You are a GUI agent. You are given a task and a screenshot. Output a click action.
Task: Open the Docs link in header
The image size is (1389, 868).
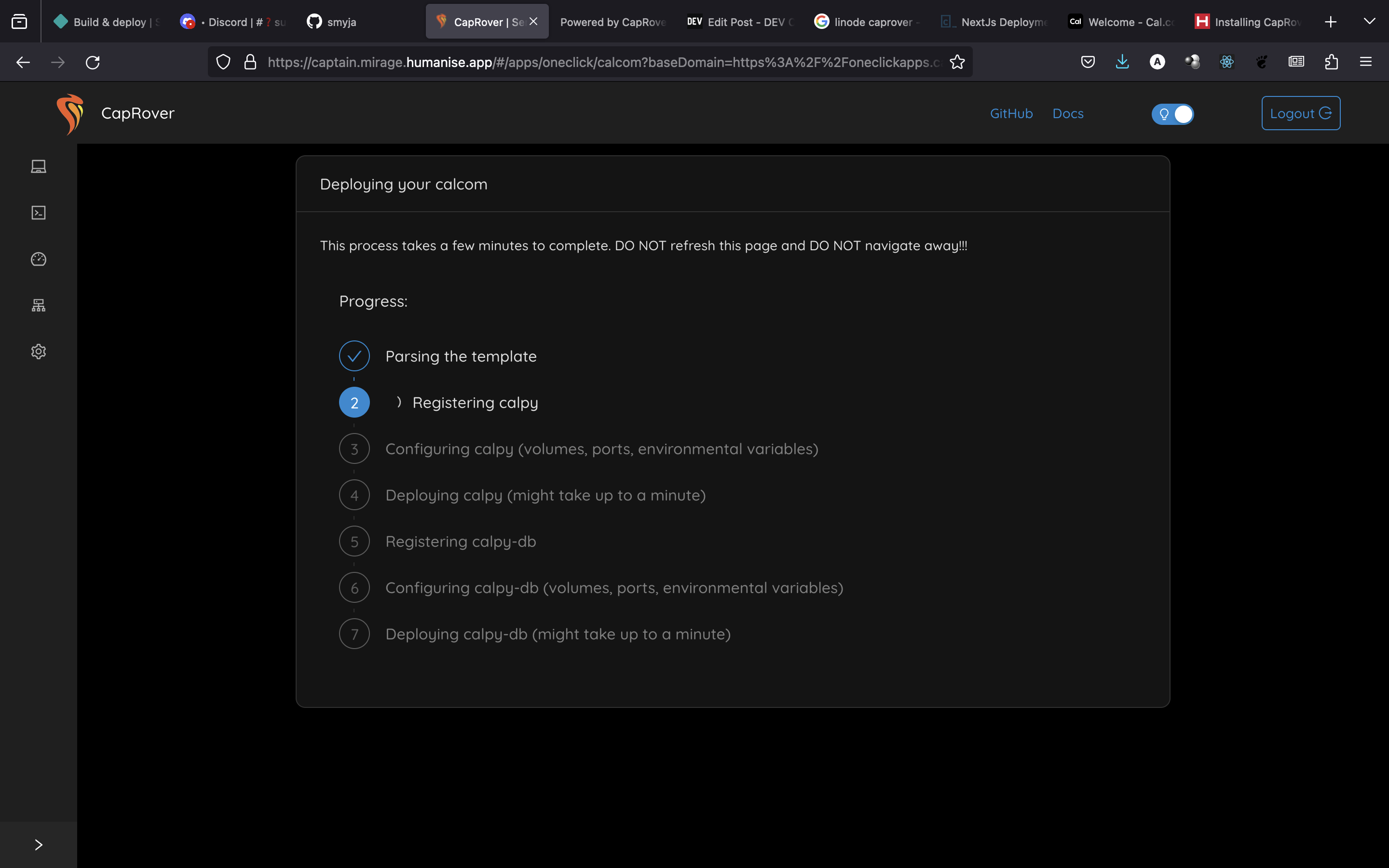[1068, 114]
